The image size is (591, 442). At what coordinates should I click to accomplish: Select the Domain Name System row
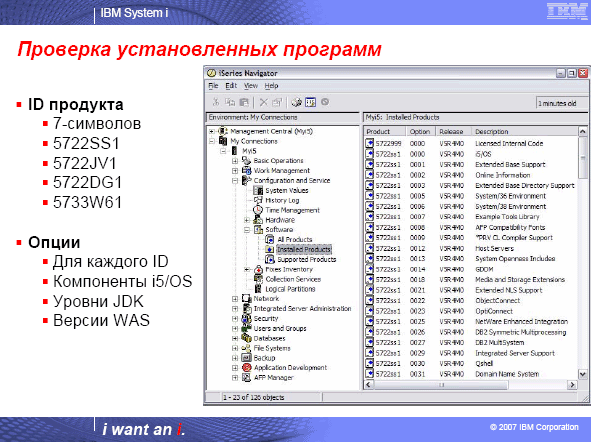[471, 374]
